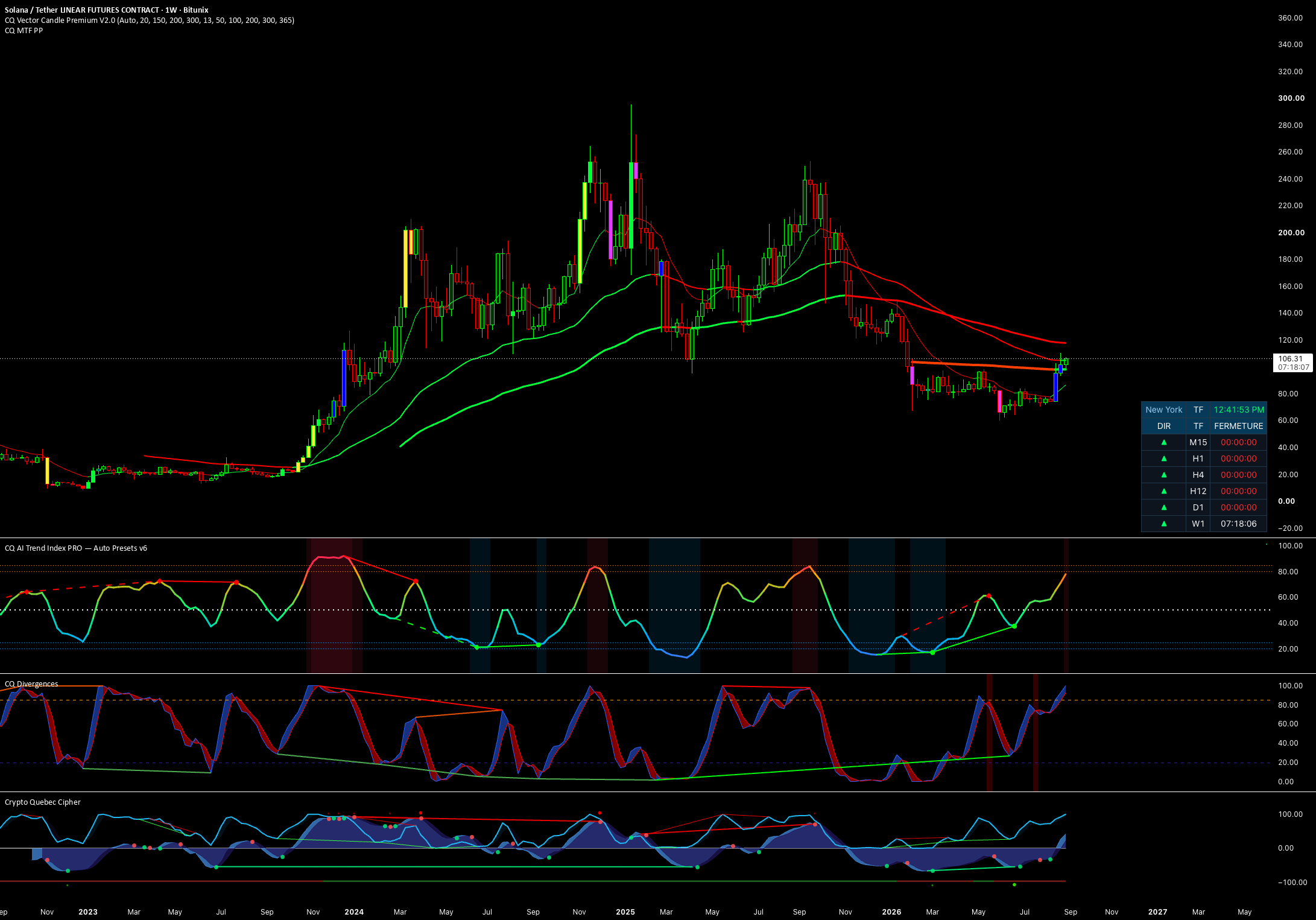1316x920 pixels.
Task: Click the 180.00 level on the price axis
Action: click(x=1290, y=259)
